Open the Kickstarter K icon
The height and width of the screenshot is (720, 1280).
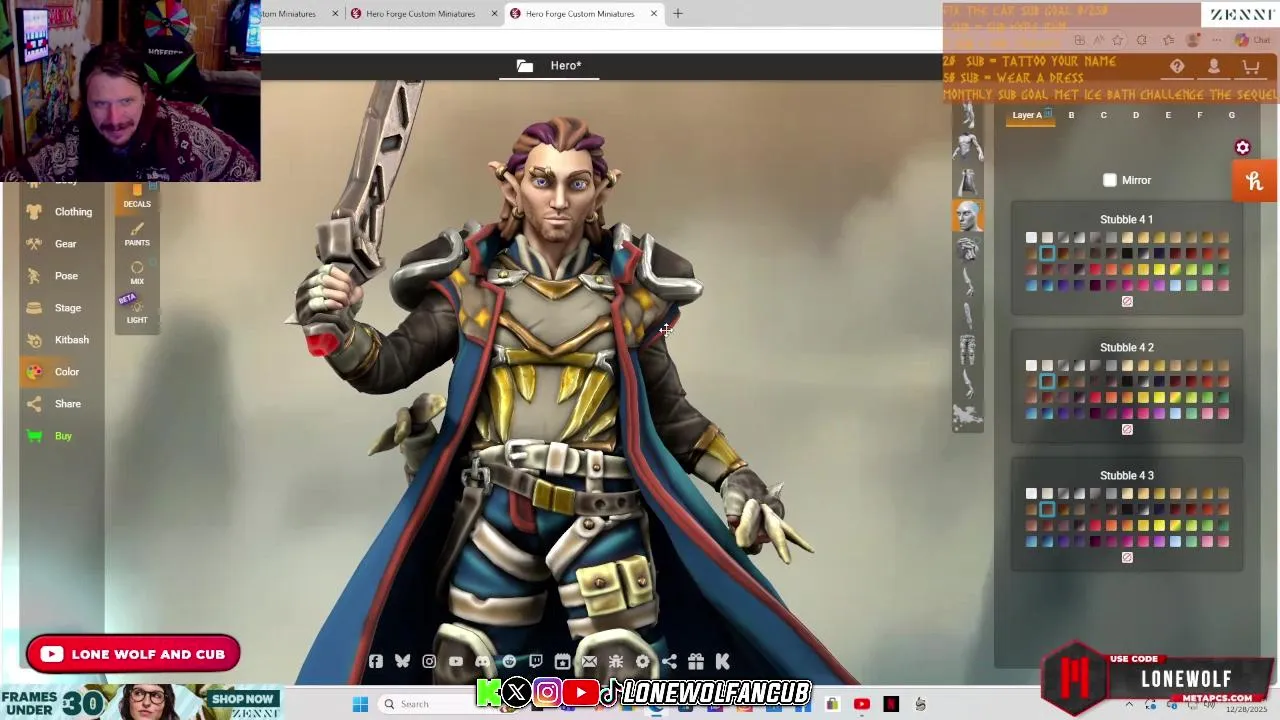tap(722, 661)
